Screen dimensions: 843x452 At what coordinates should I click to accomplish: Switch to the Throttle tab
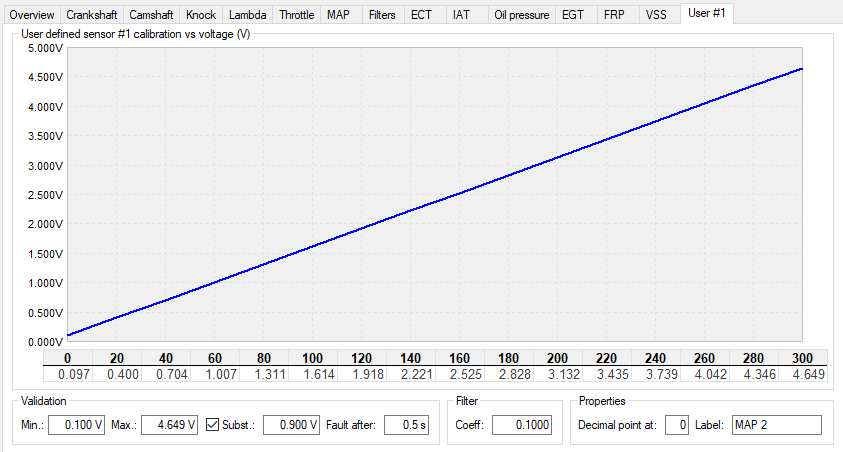click(296, 15)
